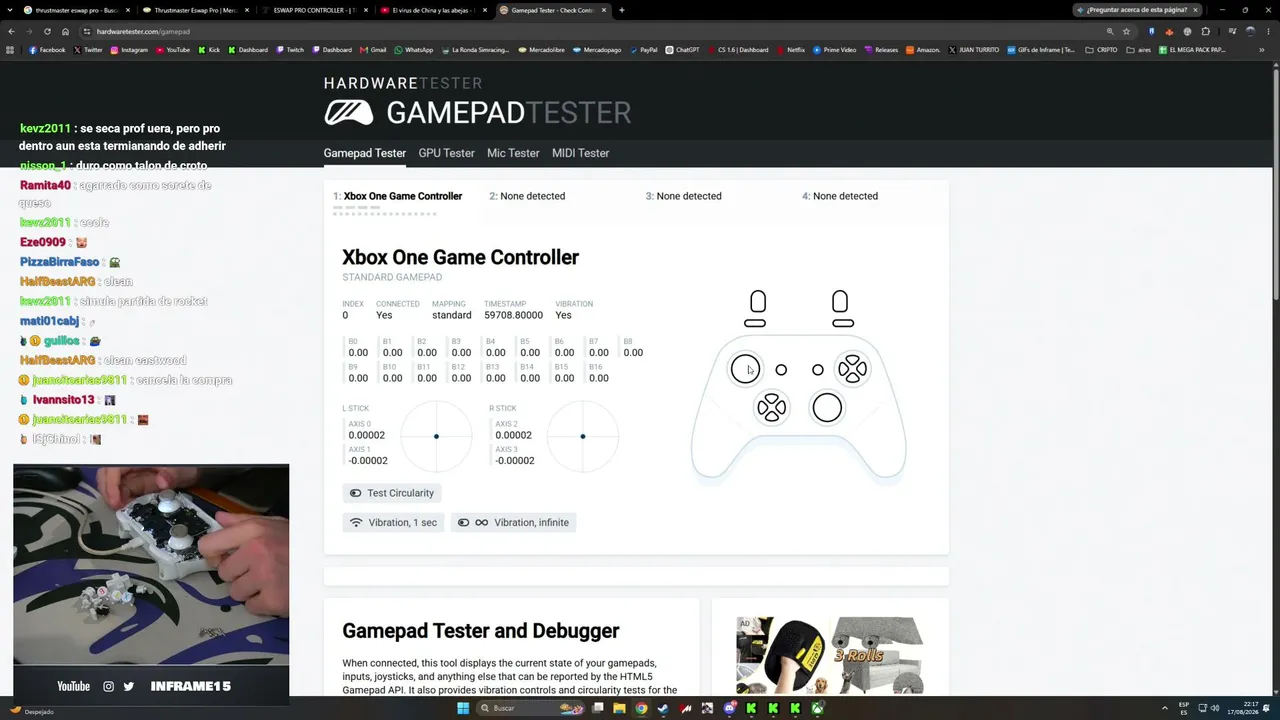
Task: Select gamepad slot 4 None detected
Action: click(x=840, y=196)
